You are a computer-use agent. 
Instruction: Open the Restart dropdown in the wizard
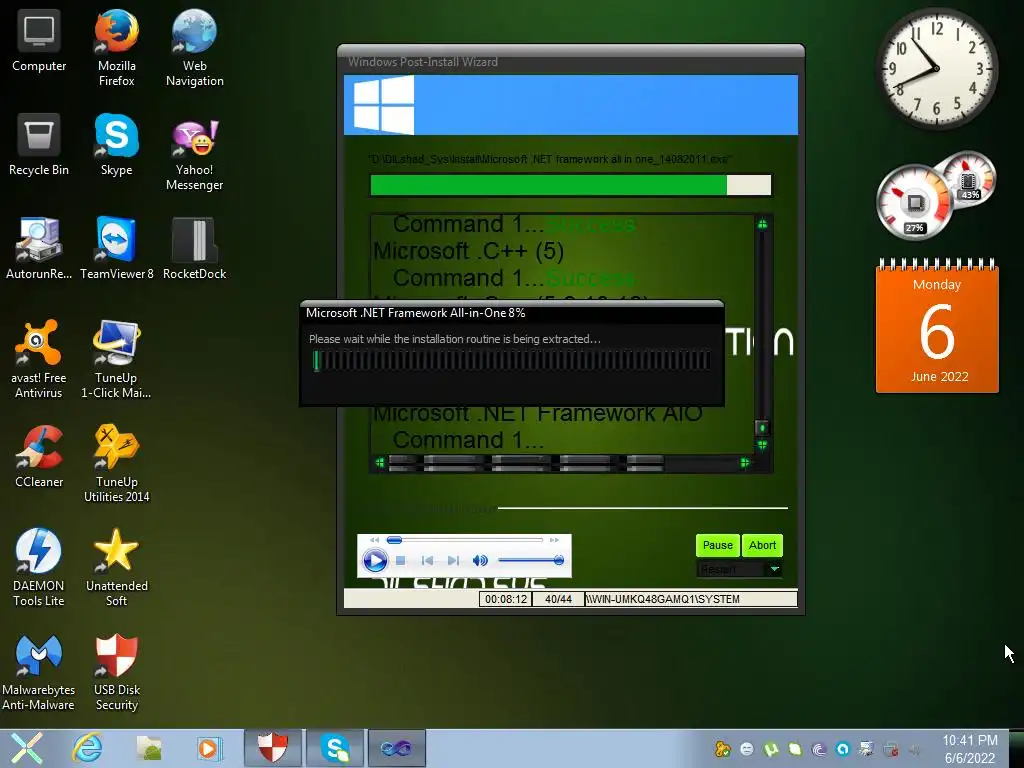pos(739,569)
